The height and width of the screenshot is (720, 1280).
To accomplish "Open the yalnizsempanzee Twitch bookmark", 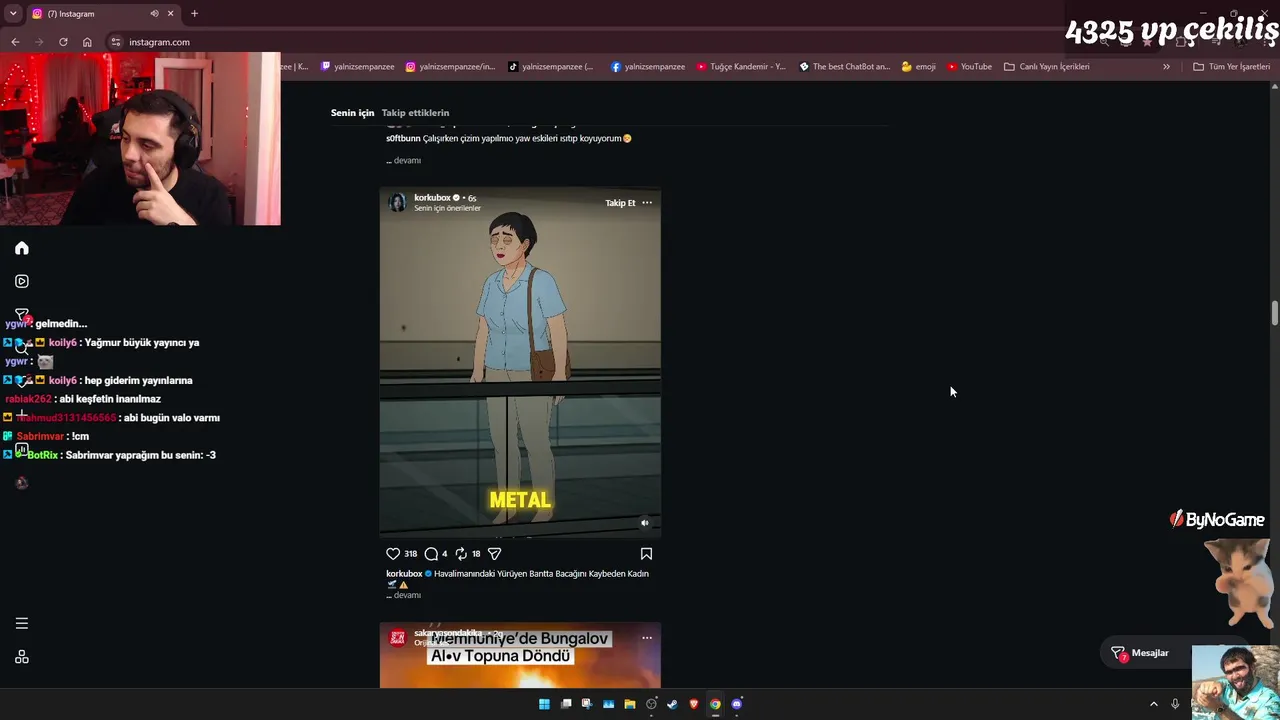I will coord(357,67).
